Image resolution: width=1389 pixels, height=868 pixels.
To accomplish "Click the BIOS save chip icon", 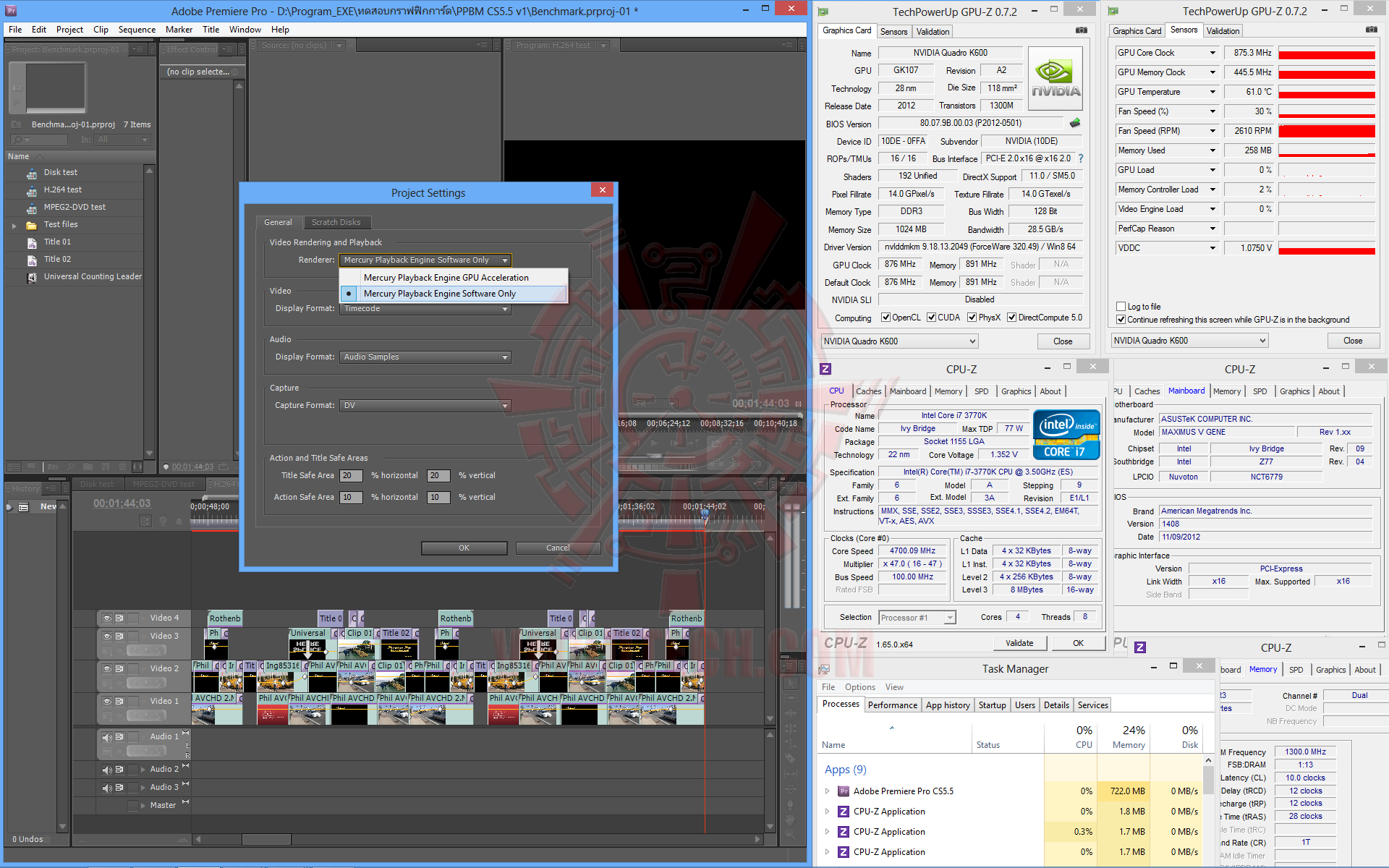I will click(1075, 124).
